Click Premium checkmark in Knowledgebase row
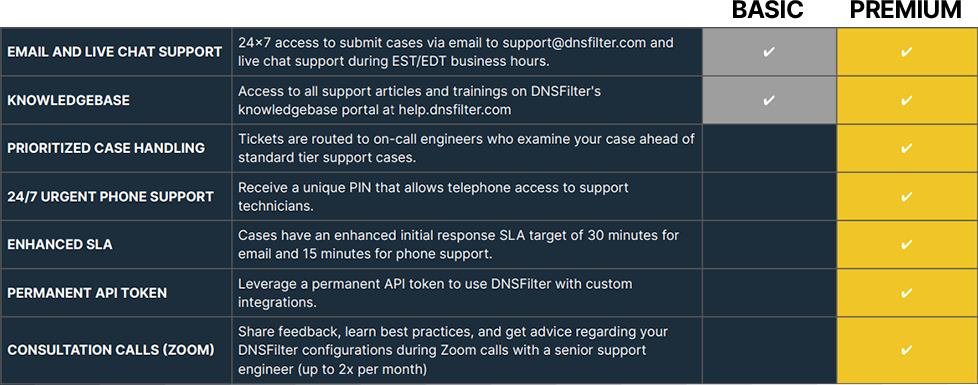Screen dimensions: 978x385 point(907,100)
